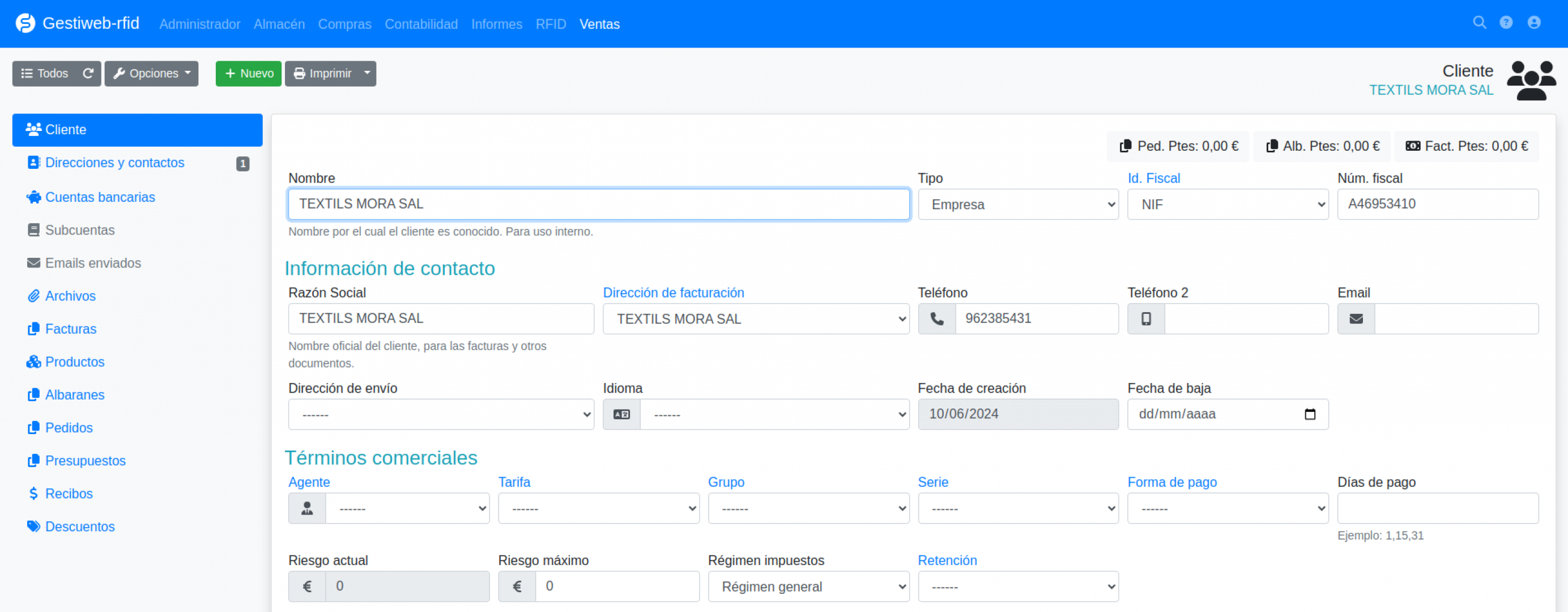Click the Gestiweb-rfid logo icon
1568x612 pixels.
25,23
